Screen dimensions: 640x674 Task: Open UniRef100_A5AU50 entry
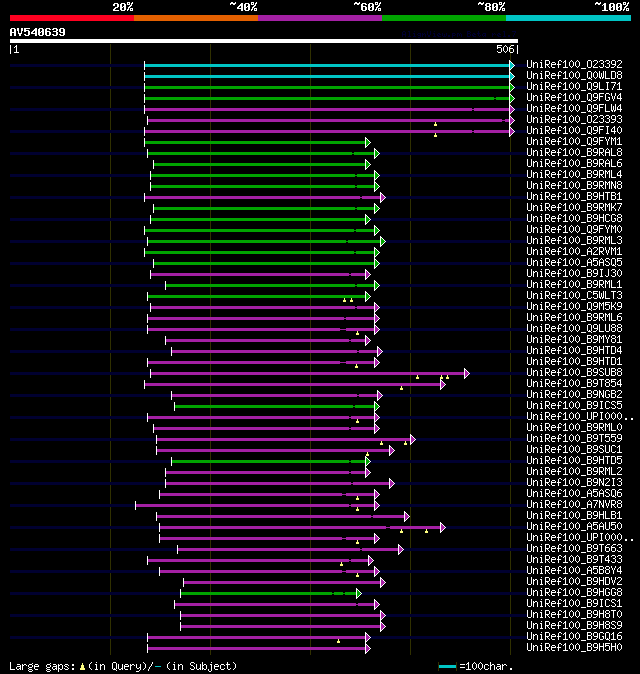[x=574, y=527]
